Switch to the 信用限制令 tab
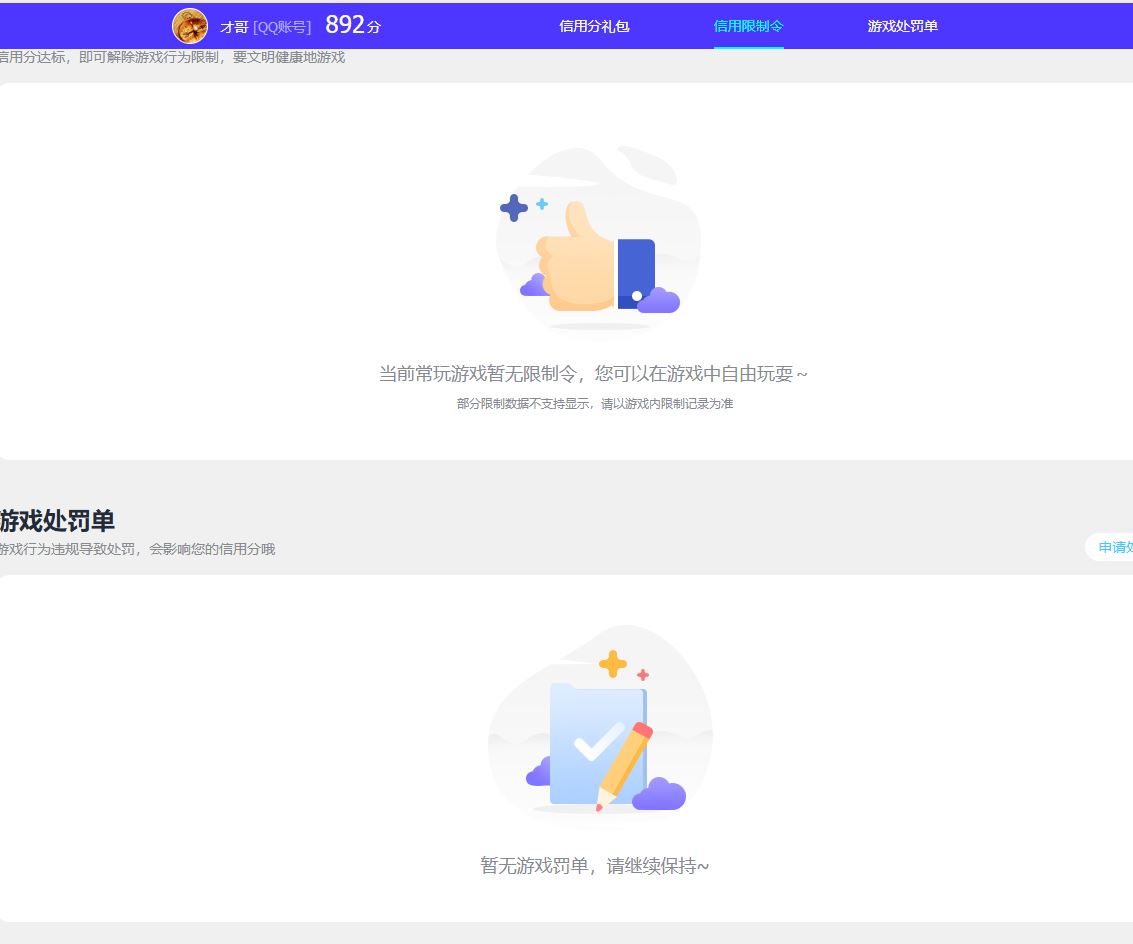Image resolution: width=1133 pixels, height=944 pixels. point(748,26)
